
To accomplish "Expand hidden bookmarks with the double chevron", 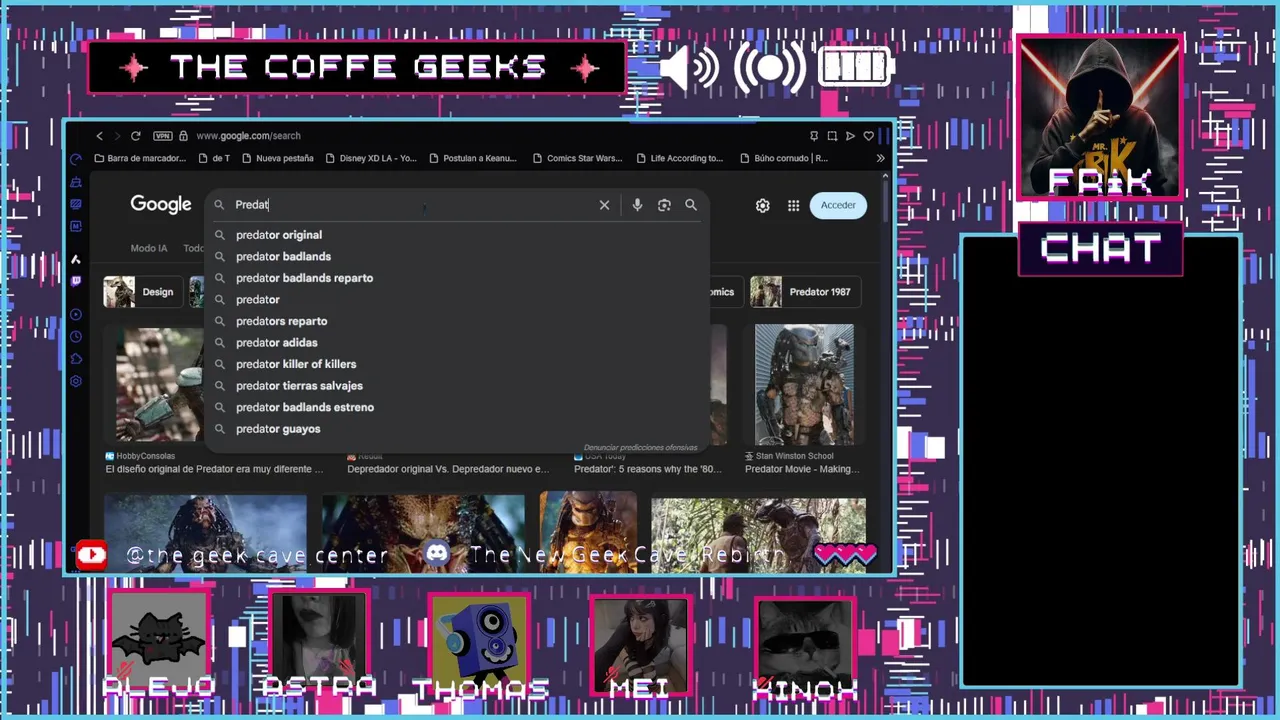I will [880, 158].
